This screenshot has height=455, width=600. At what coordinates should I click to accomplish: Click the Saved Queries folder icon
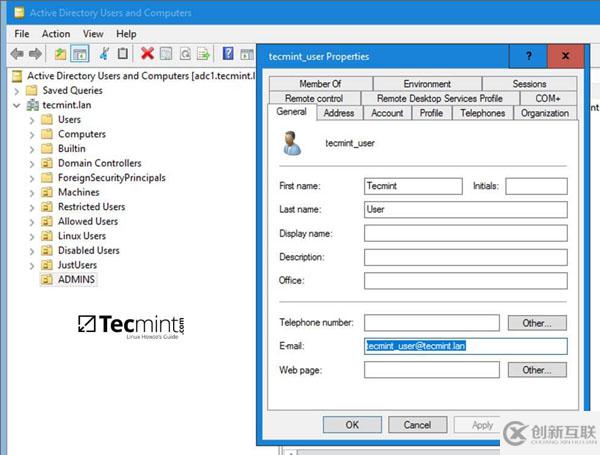[x=32, y=90]
